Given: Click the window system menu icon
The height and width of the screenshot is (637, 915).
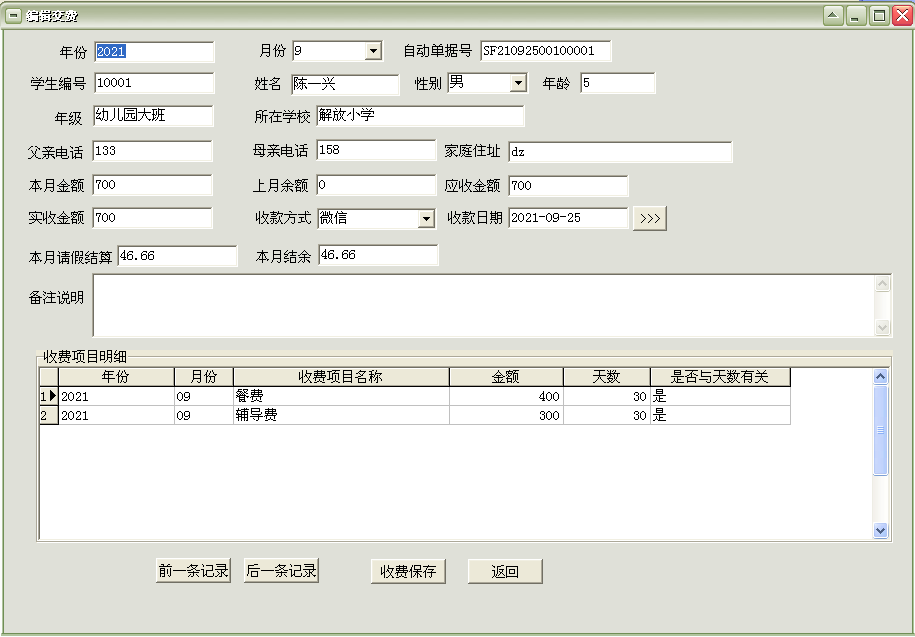Looking at the screenshot, I should click(x=14, y=15).
